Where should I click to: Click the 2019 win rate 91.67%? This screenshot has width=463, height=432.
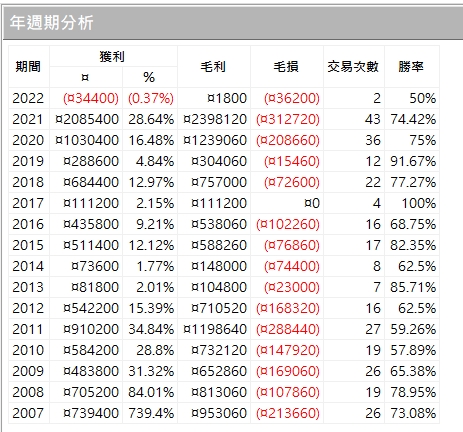[413, 161]
